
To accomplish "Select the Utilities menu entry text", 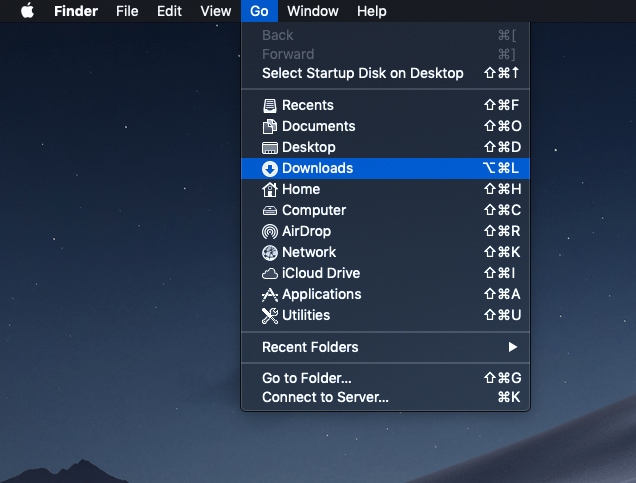I will click(x=306, y=316).
